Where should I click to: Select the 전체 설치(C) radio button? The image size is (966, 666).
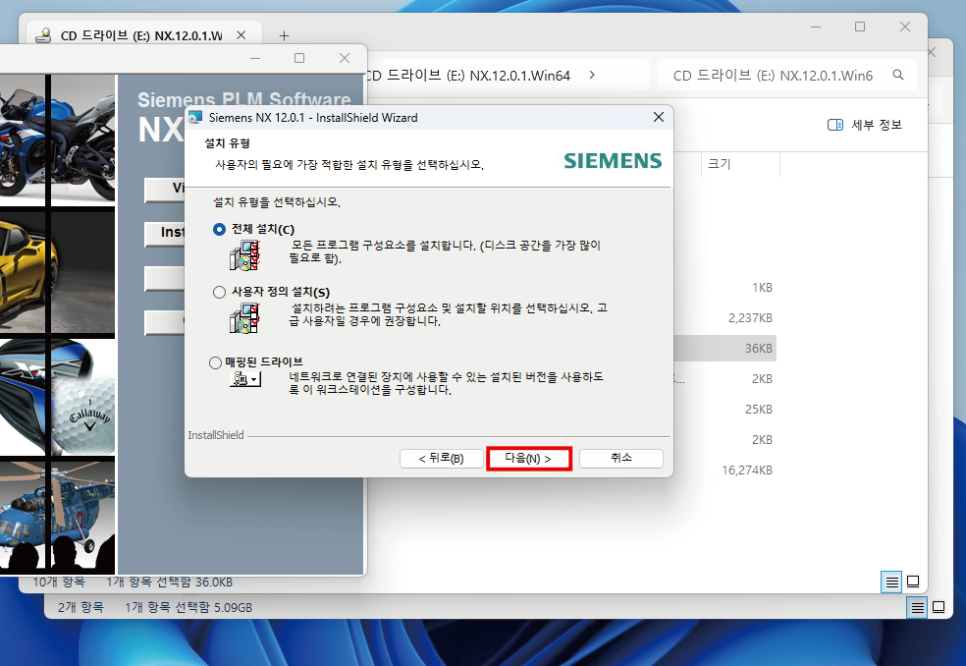219,229
